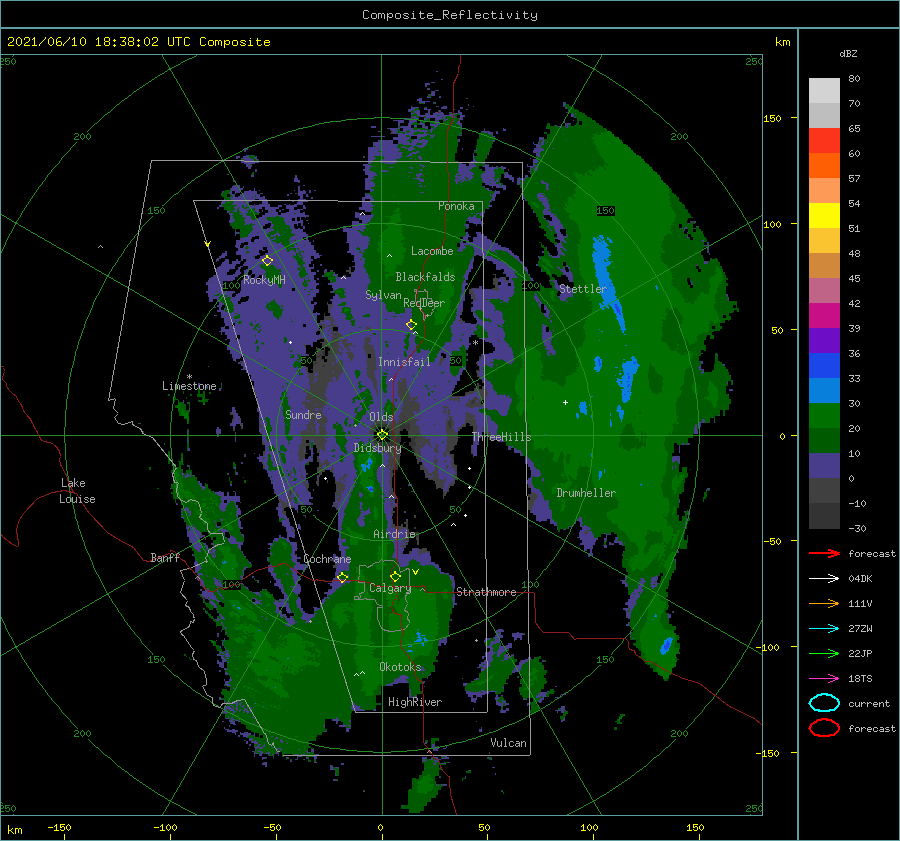
Task: Click the Limestone label
Action: pos(189,386)
